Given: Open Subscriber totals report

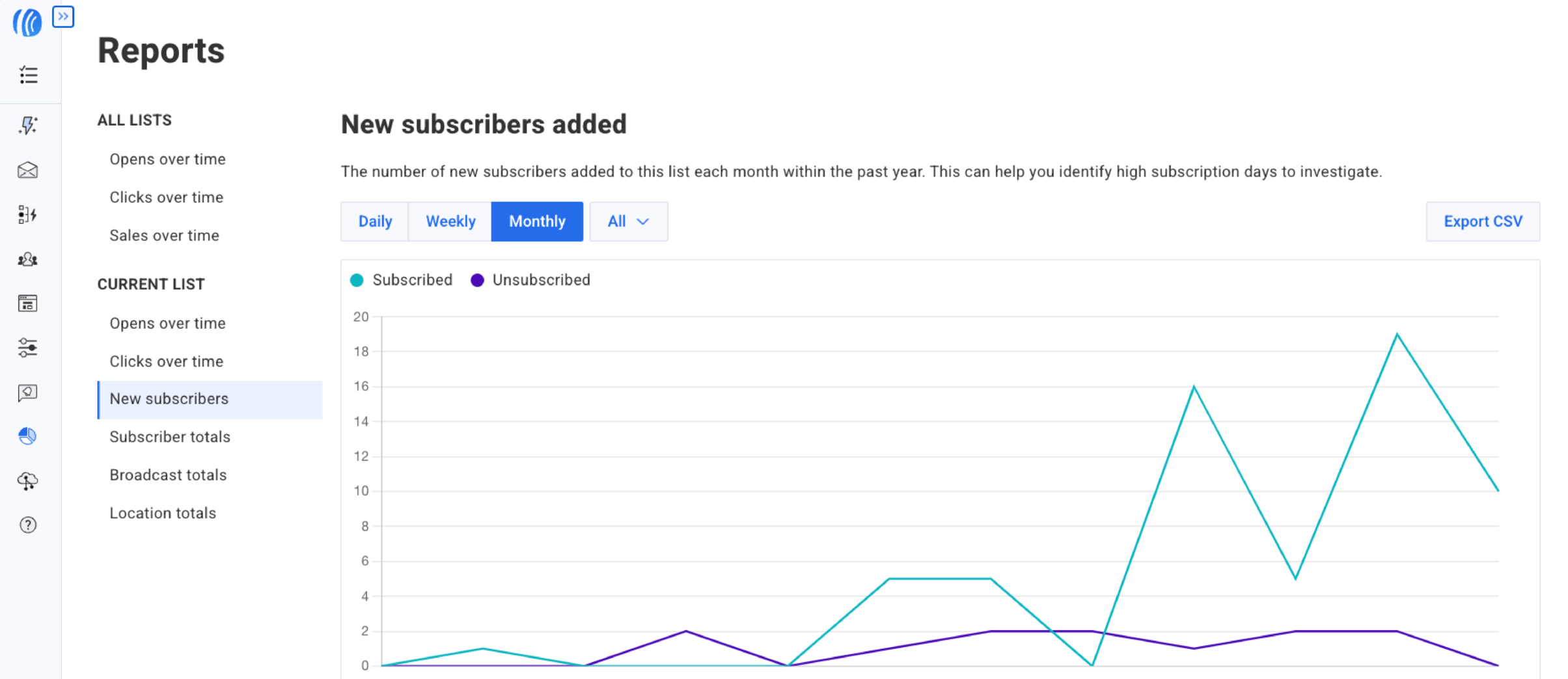Looking at the screenshot, I should coord(170,437).
